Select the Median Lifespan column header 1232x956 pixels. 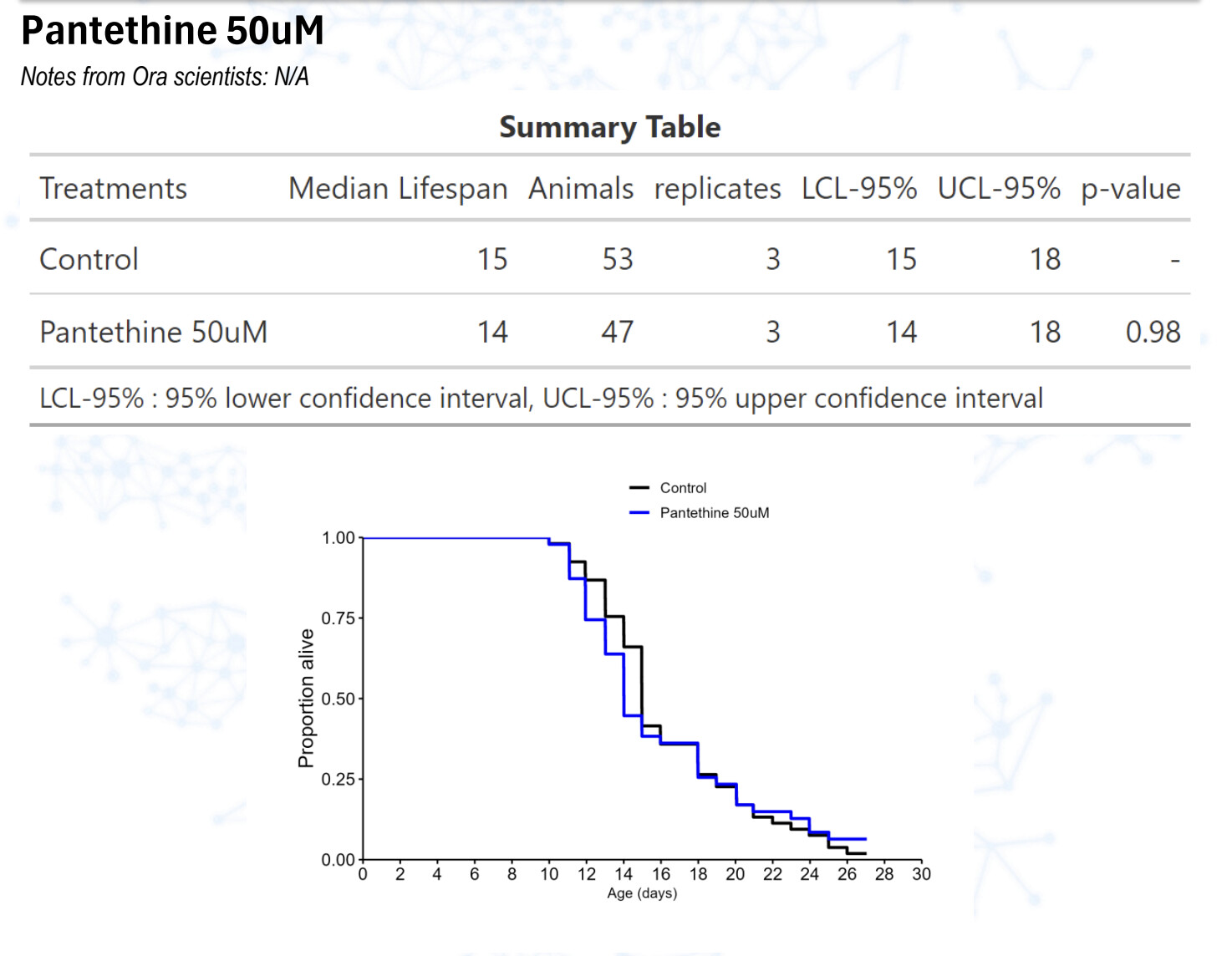pyautogui.click(x=398, y=189)
